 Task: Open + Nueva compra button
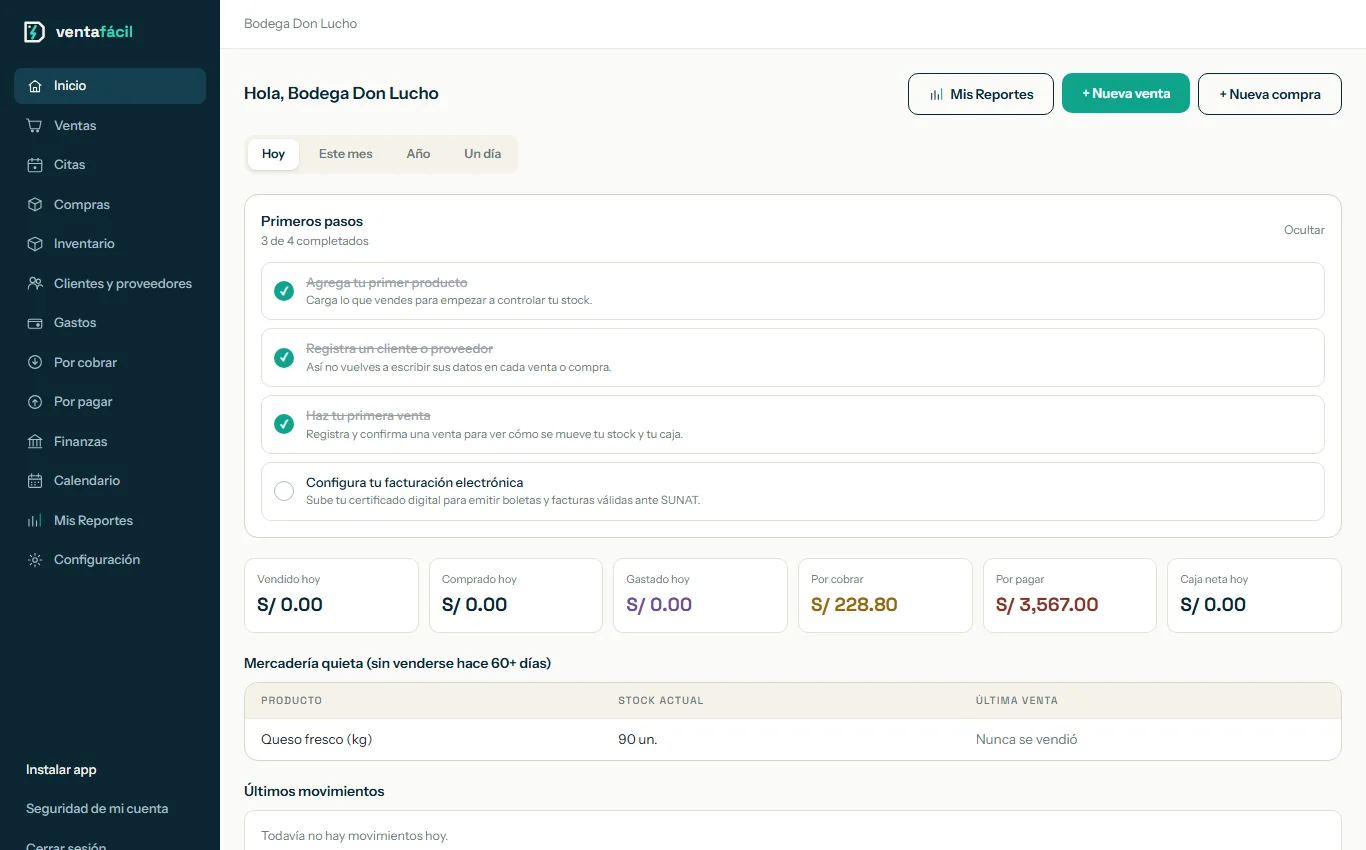pos(1270,94)
